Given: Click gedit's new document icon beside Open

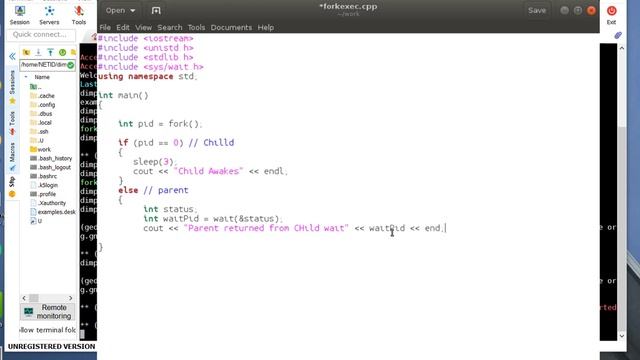Looking at the screenshot, I should click(x=156, y=11).
